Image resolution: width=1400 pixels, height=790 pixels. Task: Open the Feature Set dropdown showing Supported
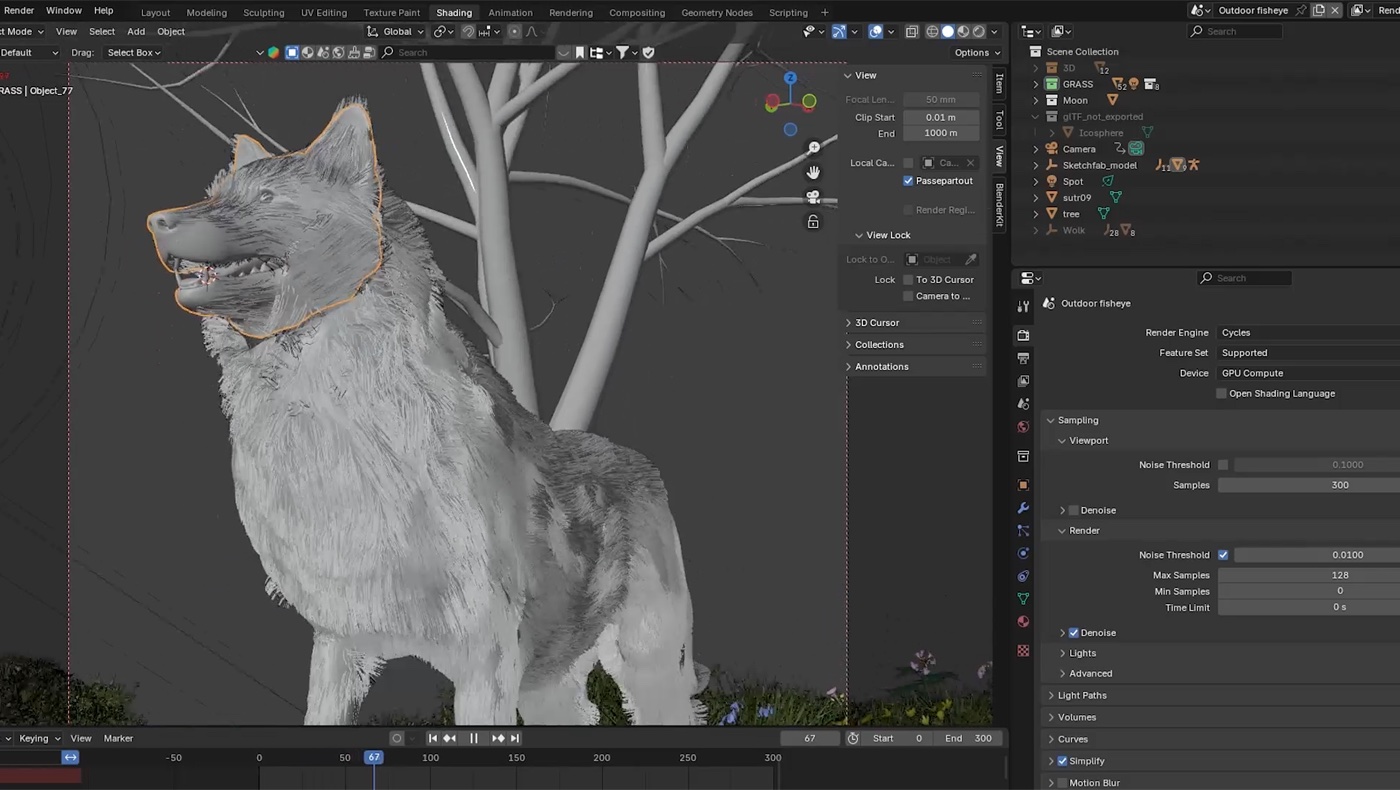click(1308, 353)
